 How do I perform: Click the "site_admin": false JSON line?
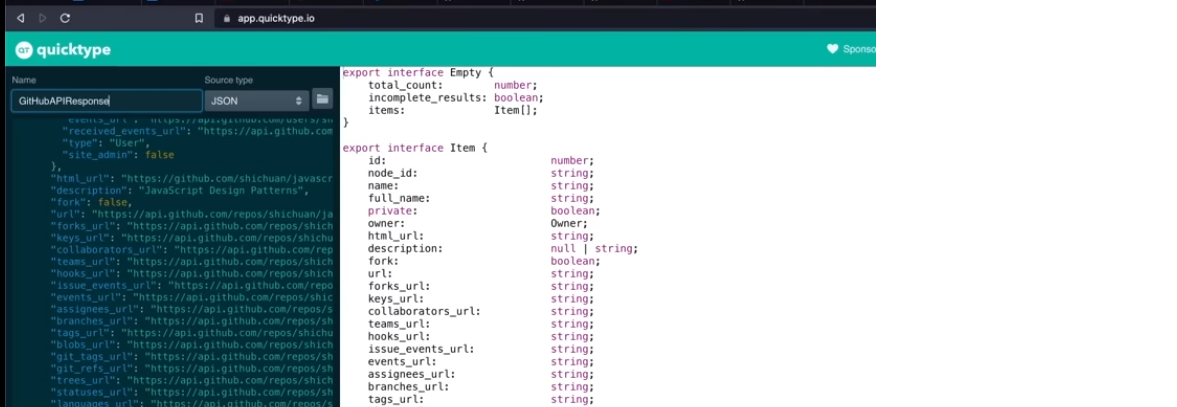118,155
